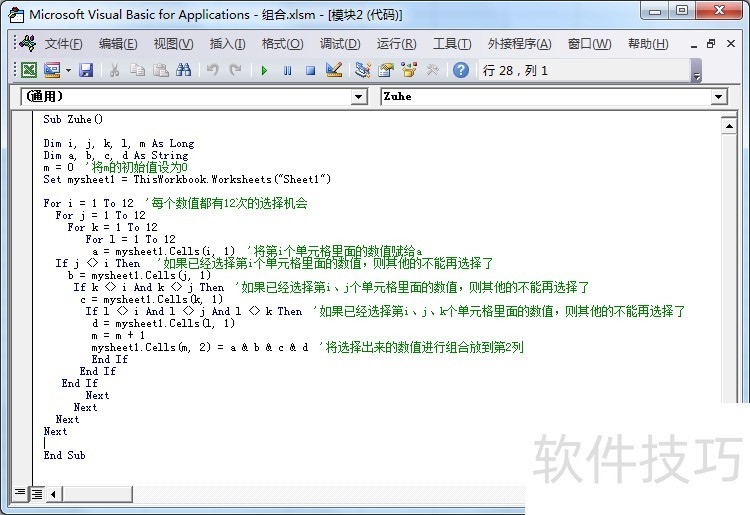
Task: Click the 'Set mysheet1' code line
Action: [x=187, y=179]
